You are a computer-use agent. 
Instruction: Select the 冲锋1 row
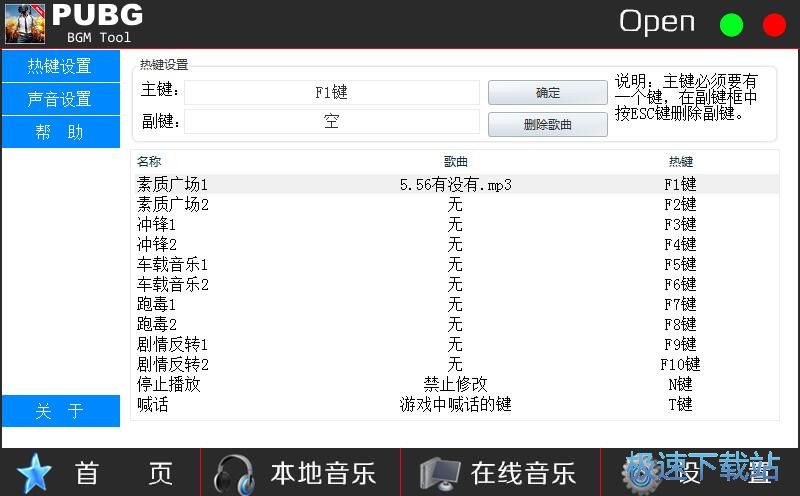pos(455,224)
